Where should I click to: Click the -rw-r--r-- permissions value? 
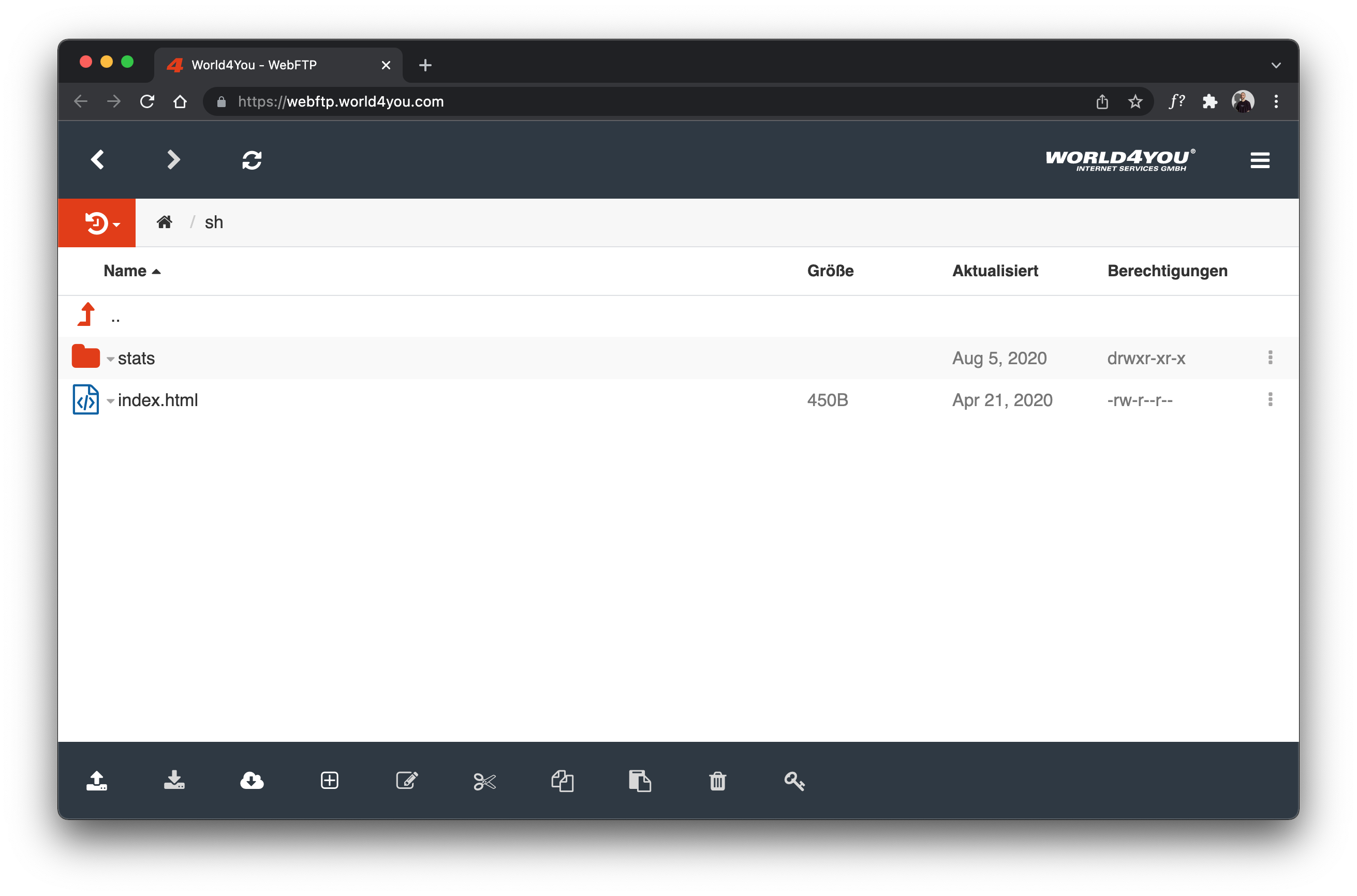(1140, 400)
